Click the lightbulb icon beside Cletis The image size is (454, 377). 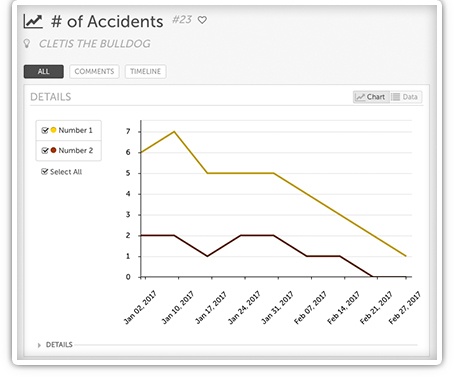pos(27,43)
